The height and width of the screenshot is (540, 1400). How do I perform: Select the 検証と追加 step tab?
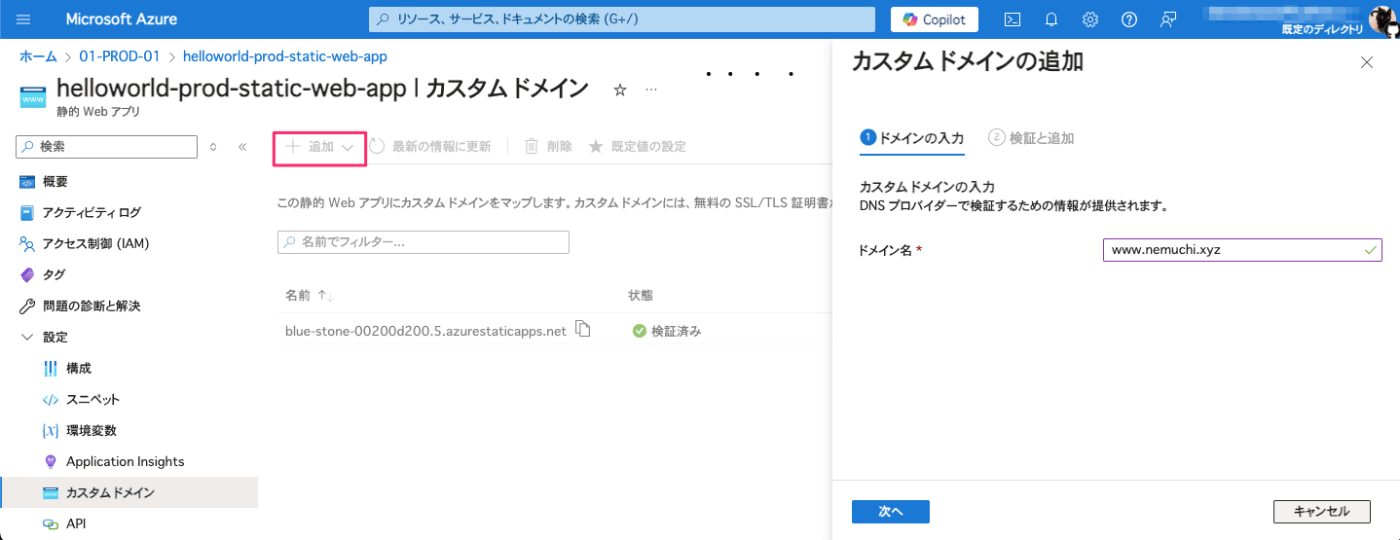(x=1031, y=138)
